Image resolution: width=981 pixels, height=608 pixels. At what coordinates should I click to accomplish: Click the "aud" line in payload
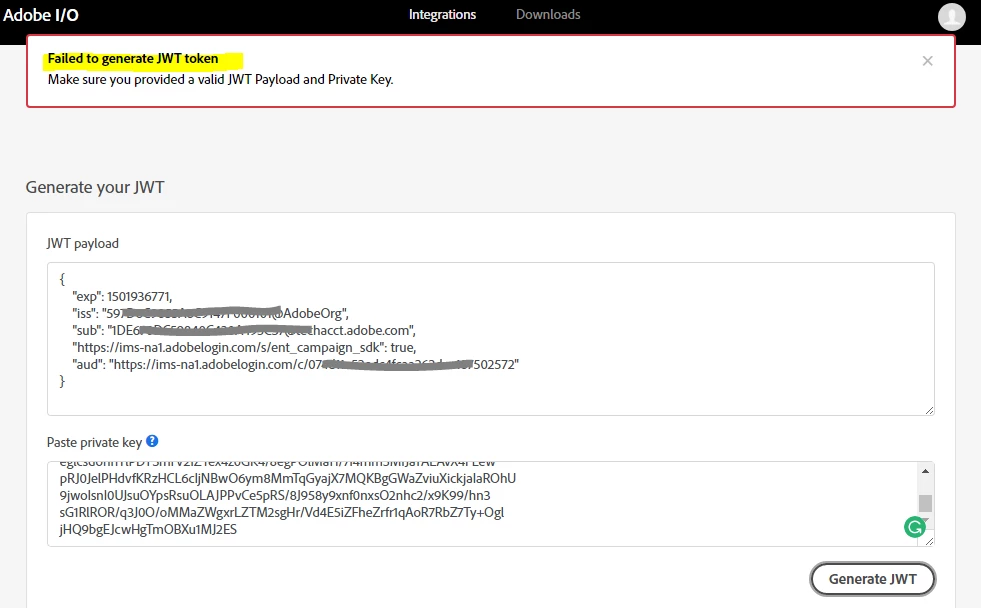coord(295,364)
